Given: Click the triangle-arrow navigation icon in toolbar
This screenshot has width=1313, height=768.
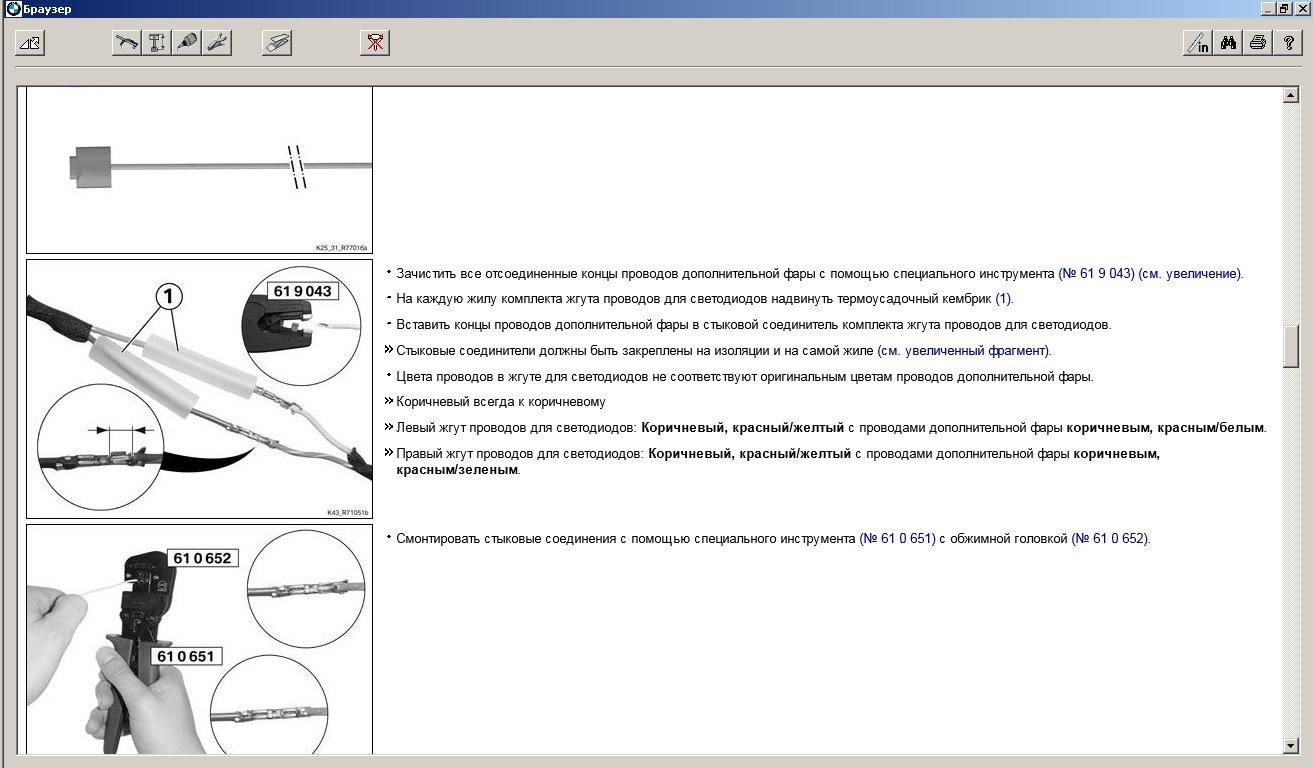Looking at the screenshot, I should tap(31, 43).
